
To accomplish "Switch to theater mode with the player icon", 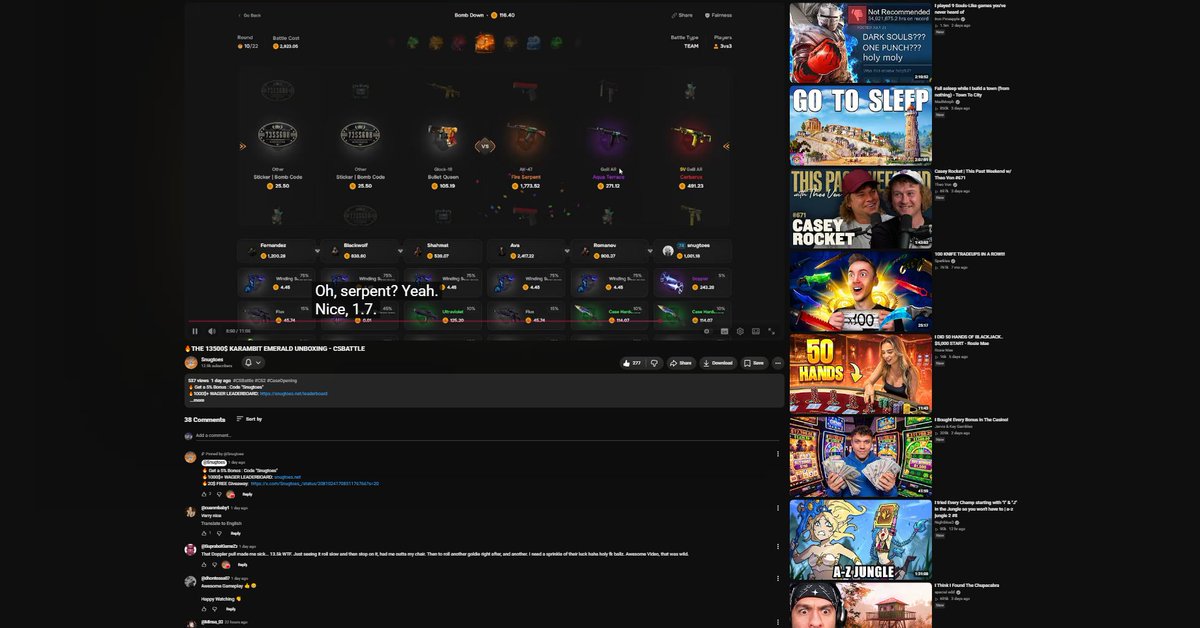I will (x=756, y=331).
